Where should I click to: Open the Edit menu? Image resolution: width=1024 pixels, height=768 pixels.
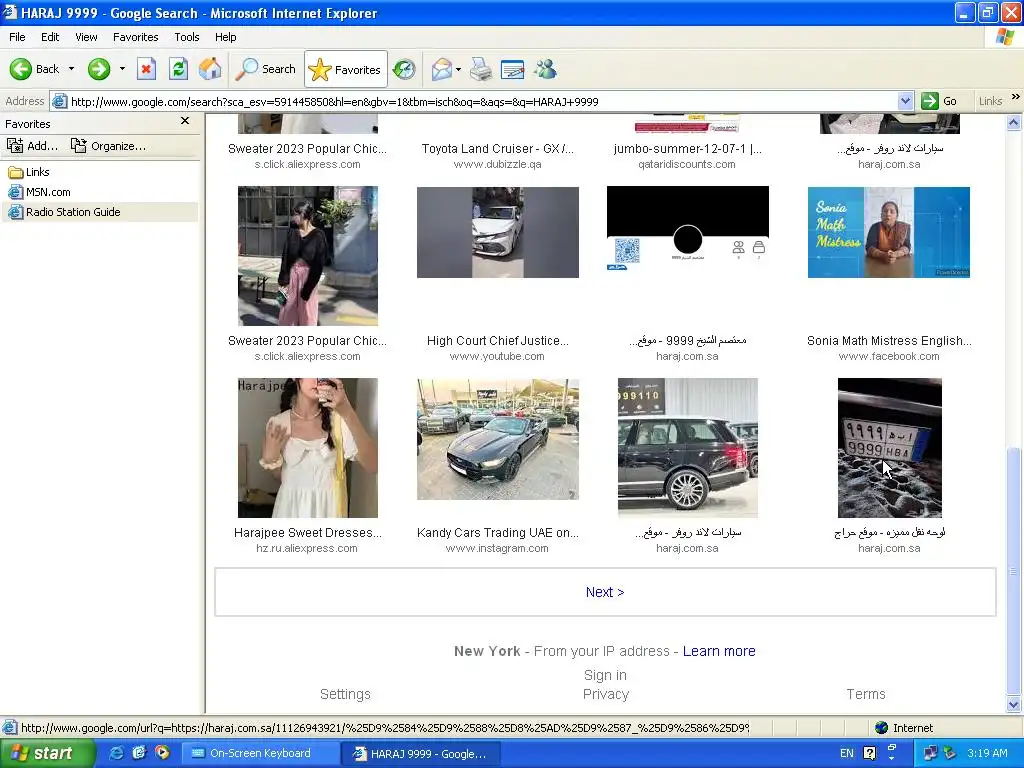tap(50, 37)
